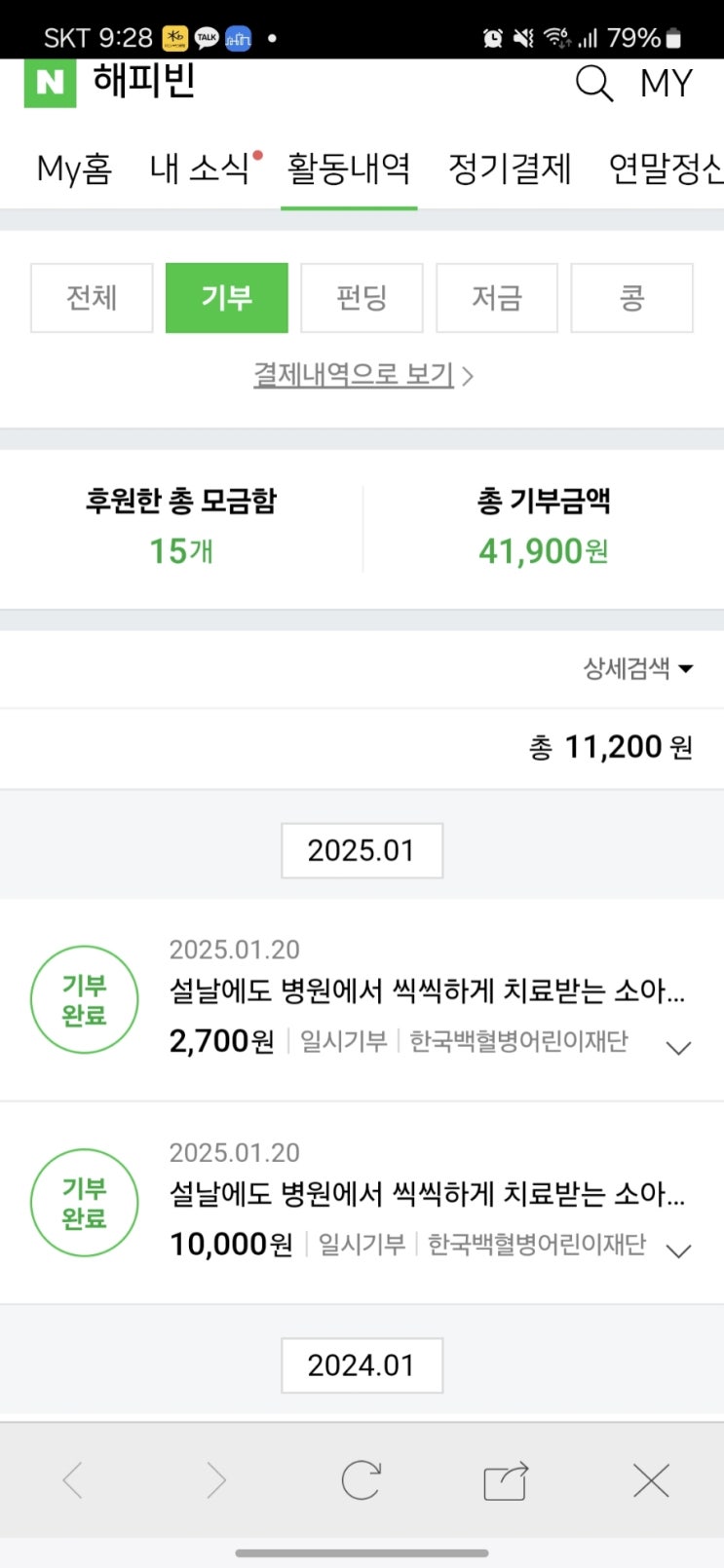Tap the 기부완료 badge on 2,700원 donation
This screenshot has height=1568, width=724.
pyautogui.click(x=84, y=1000)
